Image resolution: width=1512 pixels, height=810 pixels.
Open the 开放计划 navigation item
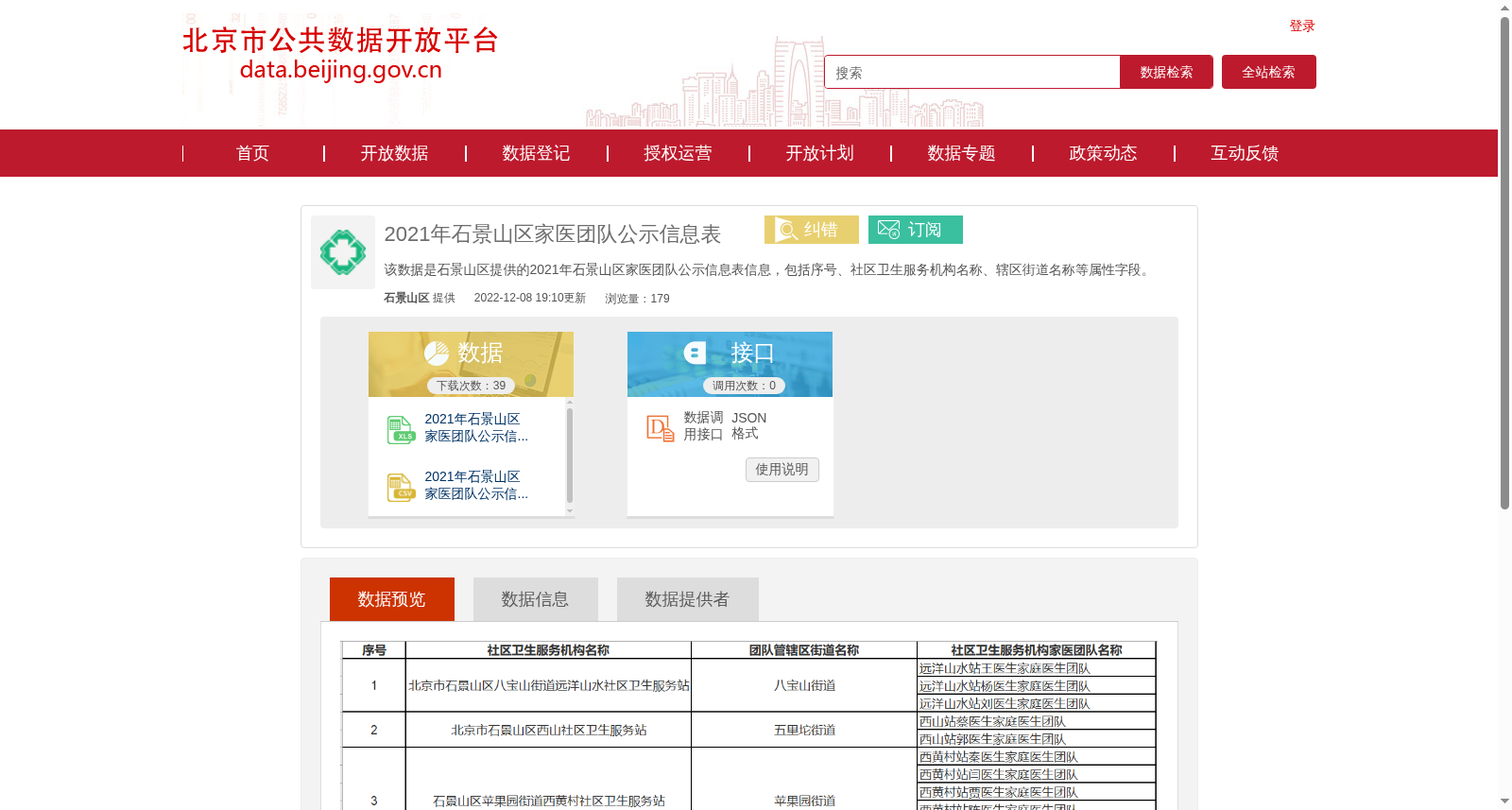tap(819, 153)
